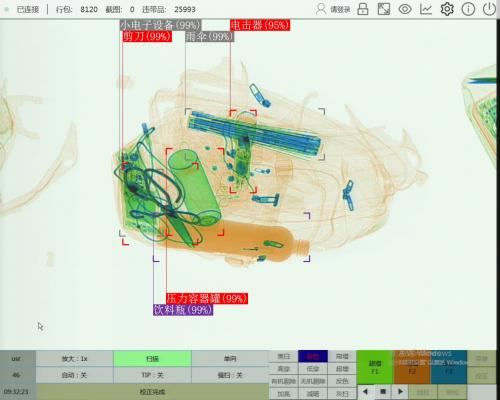The image size is (500, 400).
Task: Click the green F1 conveyor button
Action: tap(375, 367)
